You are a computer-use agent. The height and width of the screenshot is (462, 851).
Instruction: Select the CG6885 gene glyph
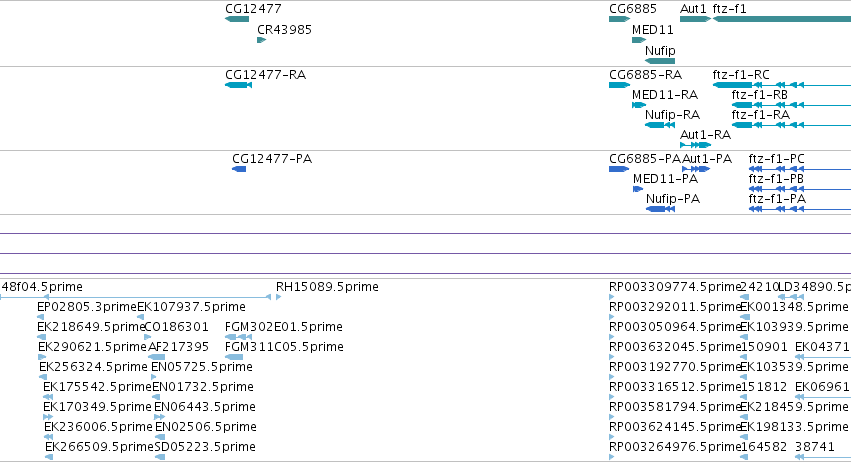619,19
